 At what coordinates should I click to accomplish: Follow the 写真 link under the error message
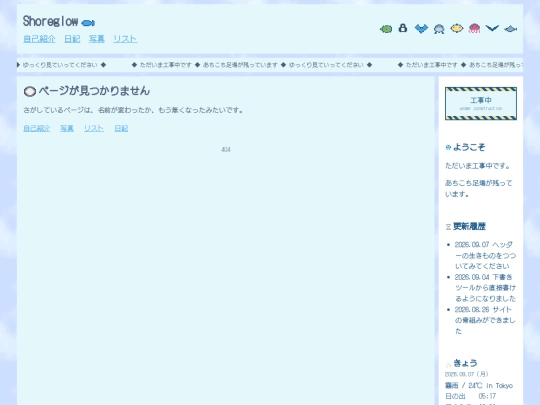(x=67, y=128)
